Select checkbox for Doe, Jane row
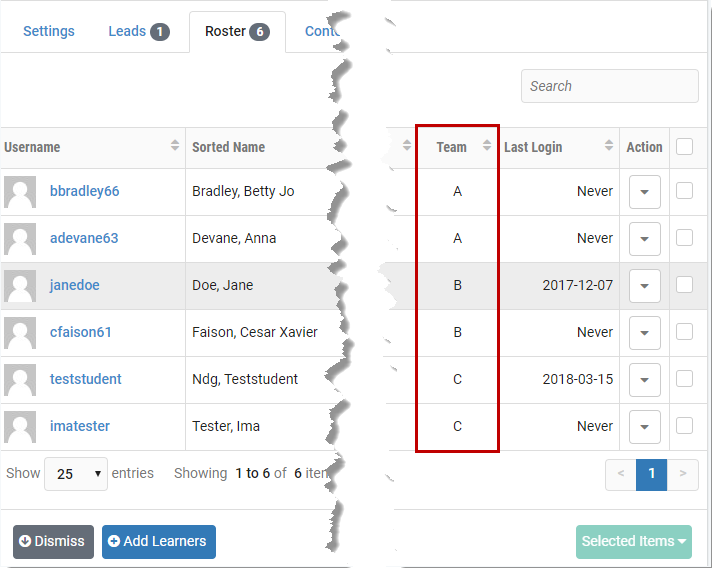Screen dimensions: 712x568 tap(684, 285)
